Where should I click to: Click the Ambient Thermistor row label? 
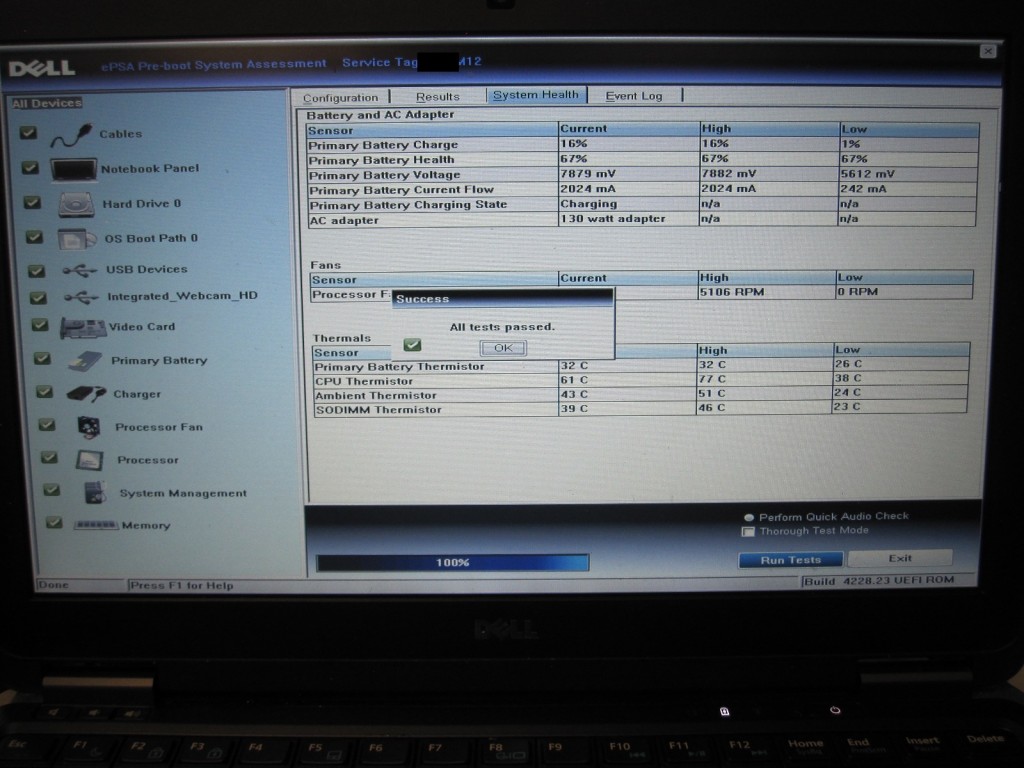point(376,396)
